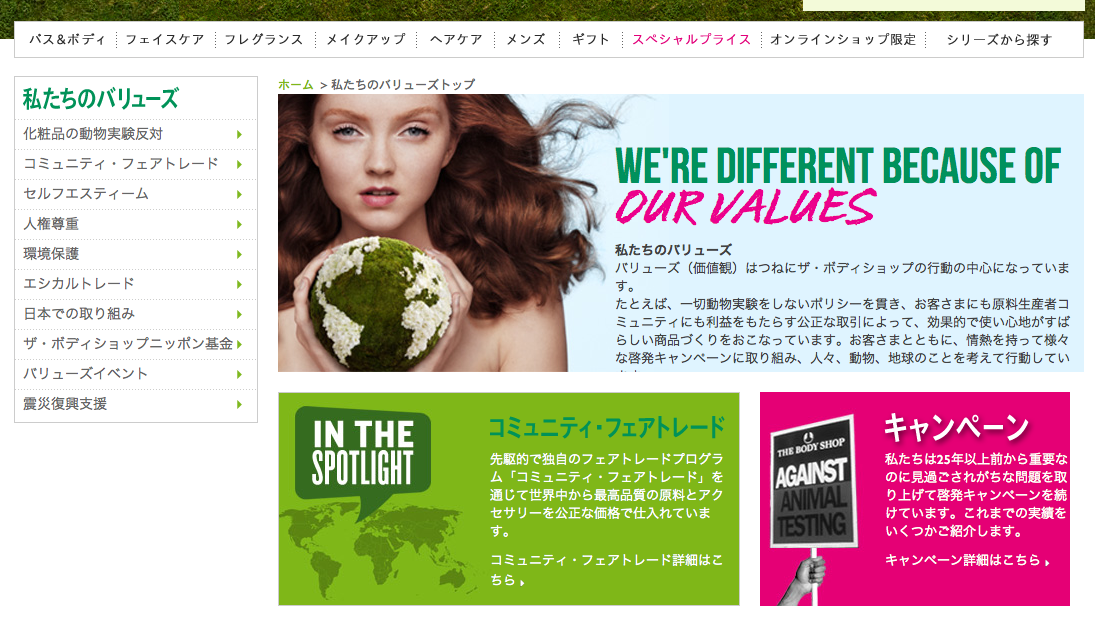1095x621 pixels.
Task: Click arrow icon next to 震災復興支援
Action: 239,404
